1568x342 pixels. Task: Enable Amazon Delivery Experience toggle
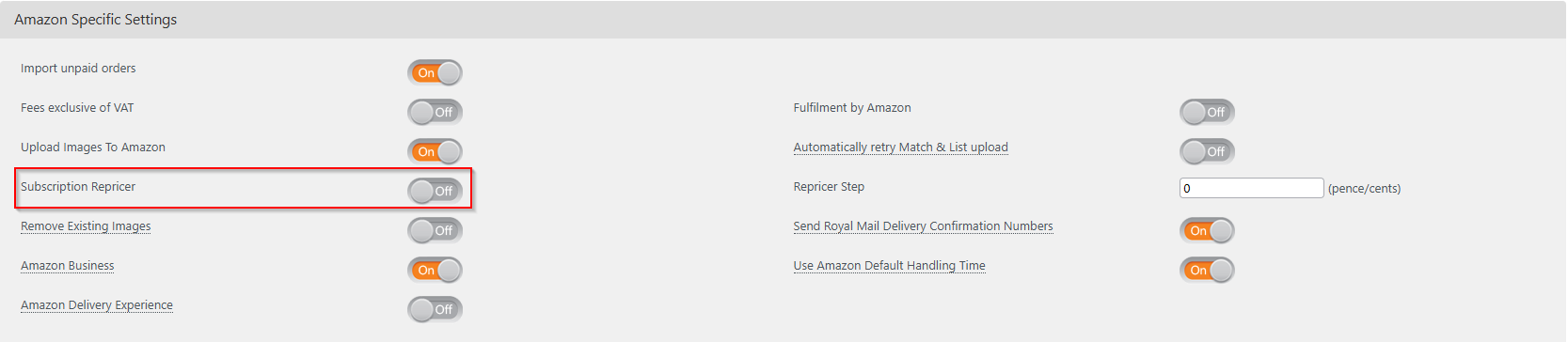click(x=435, y=309)
